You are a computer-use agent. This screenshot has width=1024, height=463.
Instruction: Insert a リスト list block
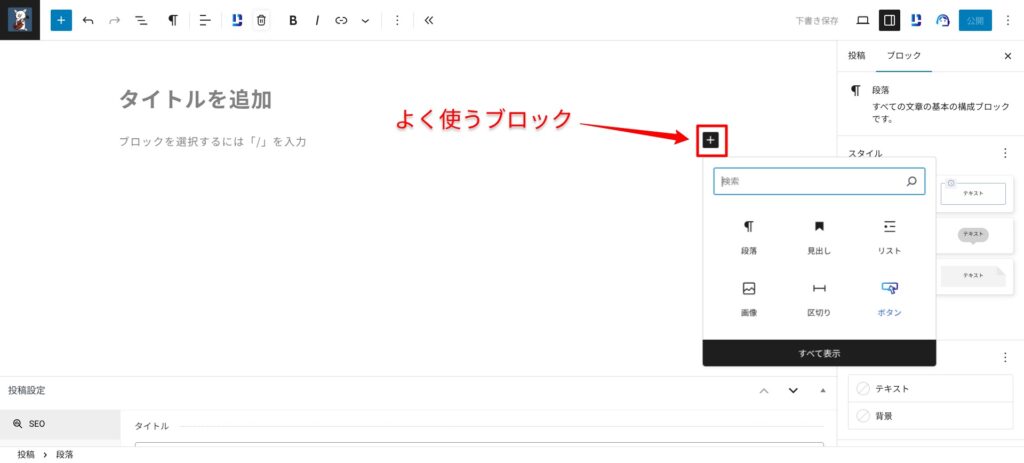[889, 238]
